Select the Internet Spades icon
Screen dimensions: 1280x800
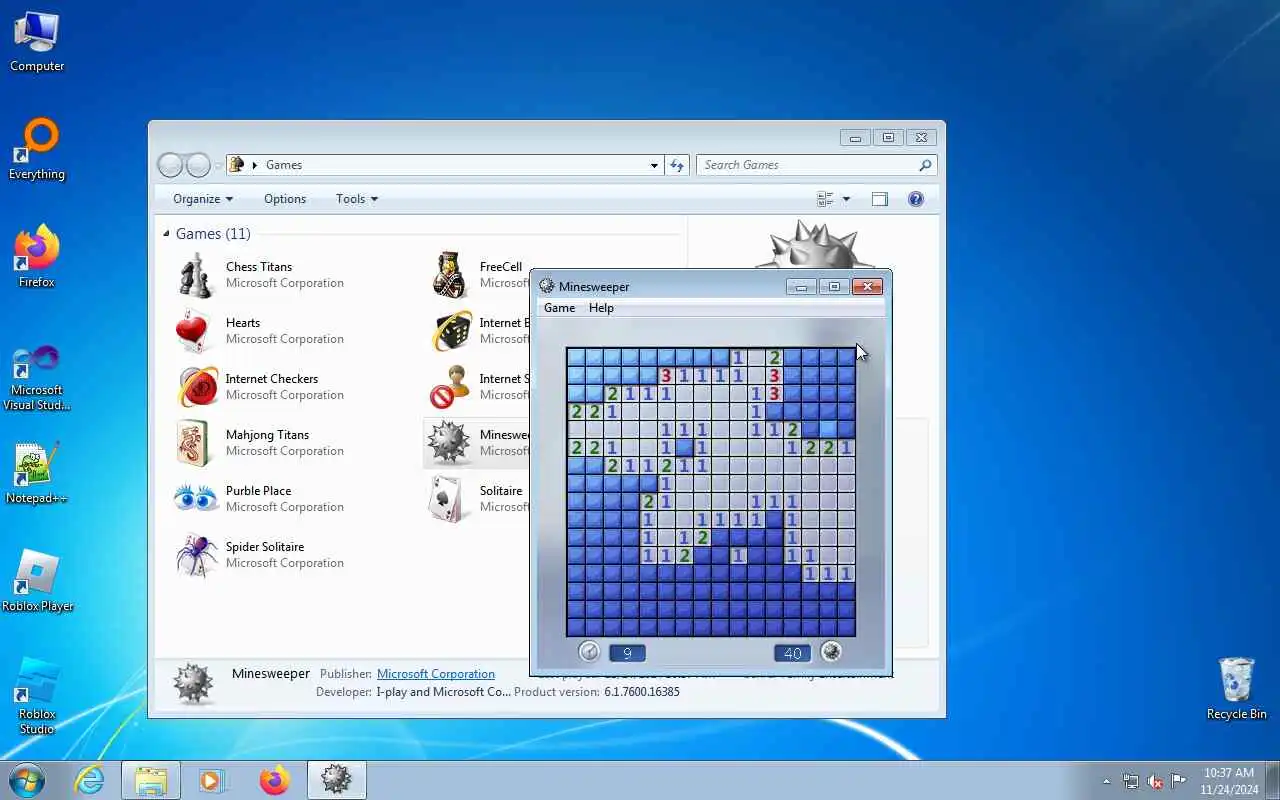click(450, 387)
